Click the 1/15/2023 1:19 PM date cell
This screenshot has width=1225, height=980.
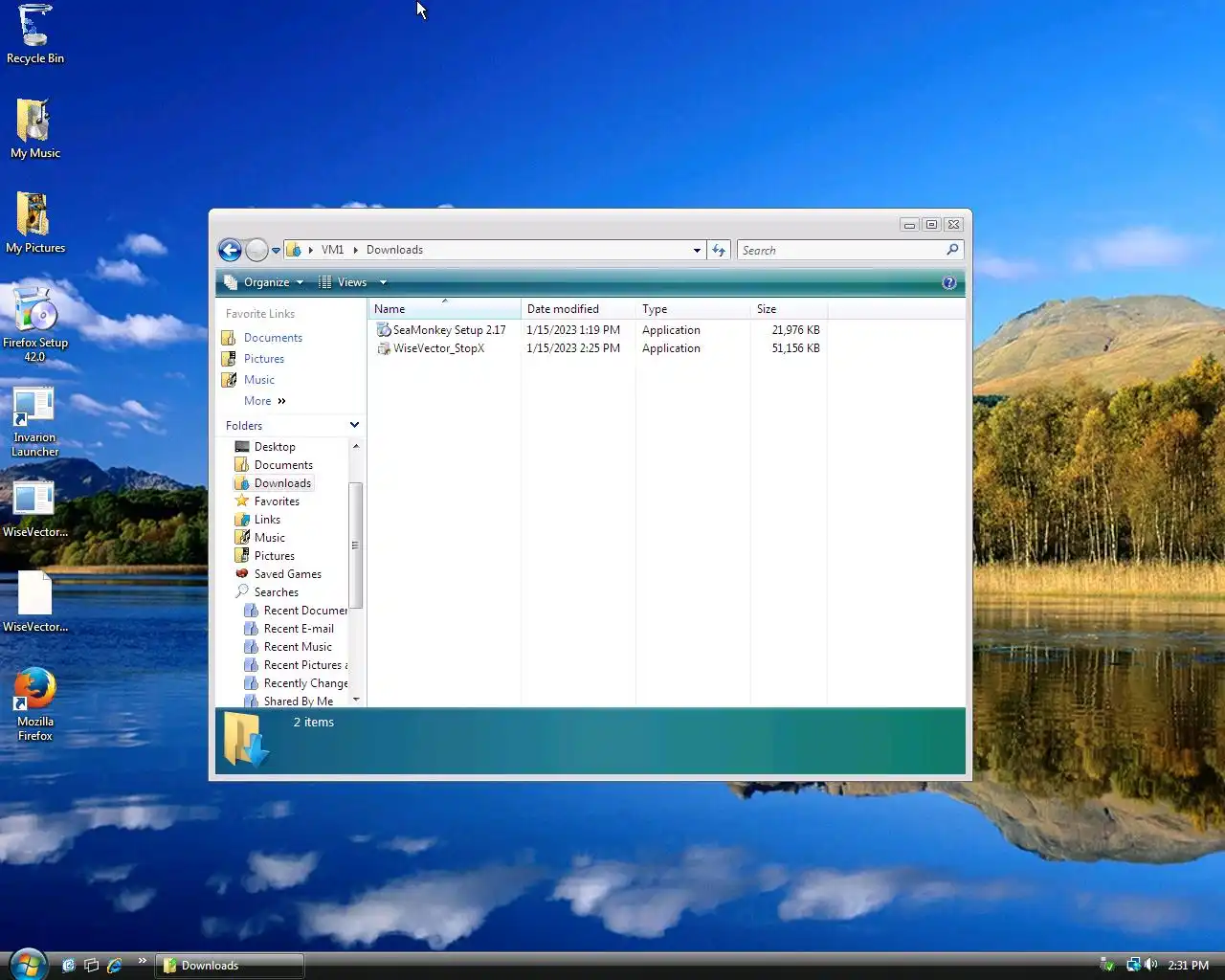coord(573,330)
